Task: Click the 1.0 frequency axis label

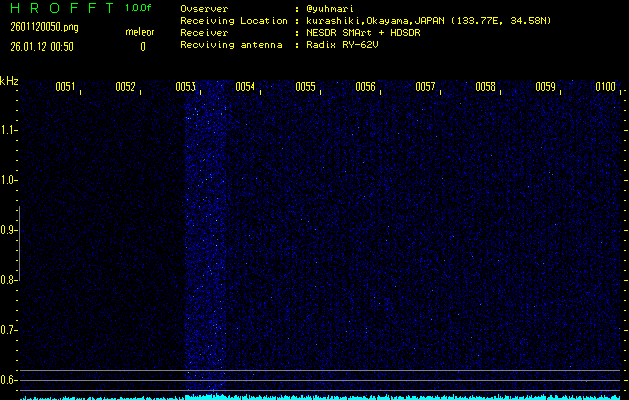Action: tap(7, 181)
